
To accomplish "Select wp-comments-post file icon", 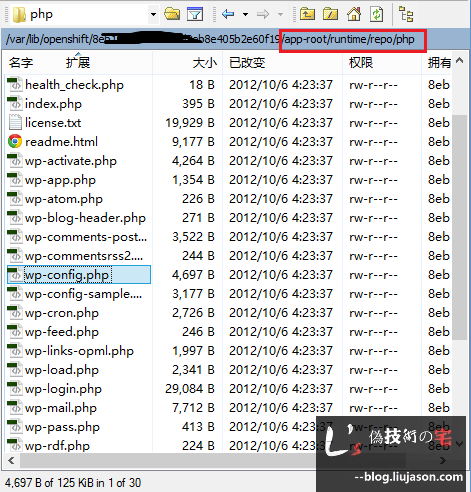I will (15, 237).
